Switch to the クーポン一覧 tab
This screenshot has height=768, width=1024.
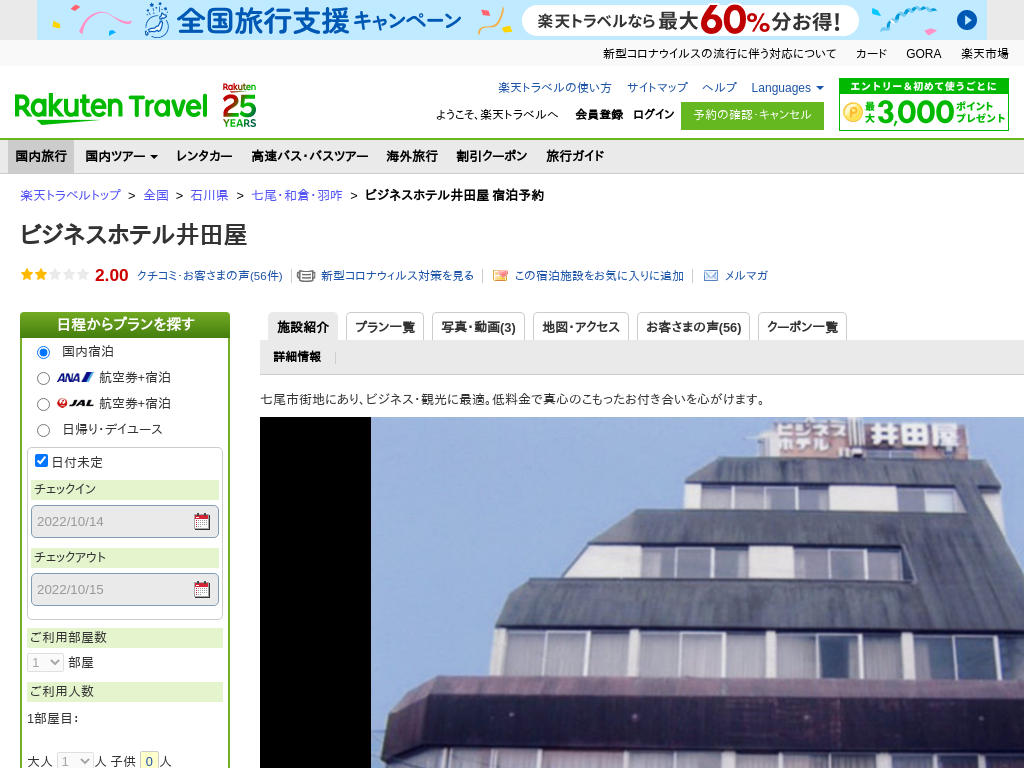pos(802,327)
